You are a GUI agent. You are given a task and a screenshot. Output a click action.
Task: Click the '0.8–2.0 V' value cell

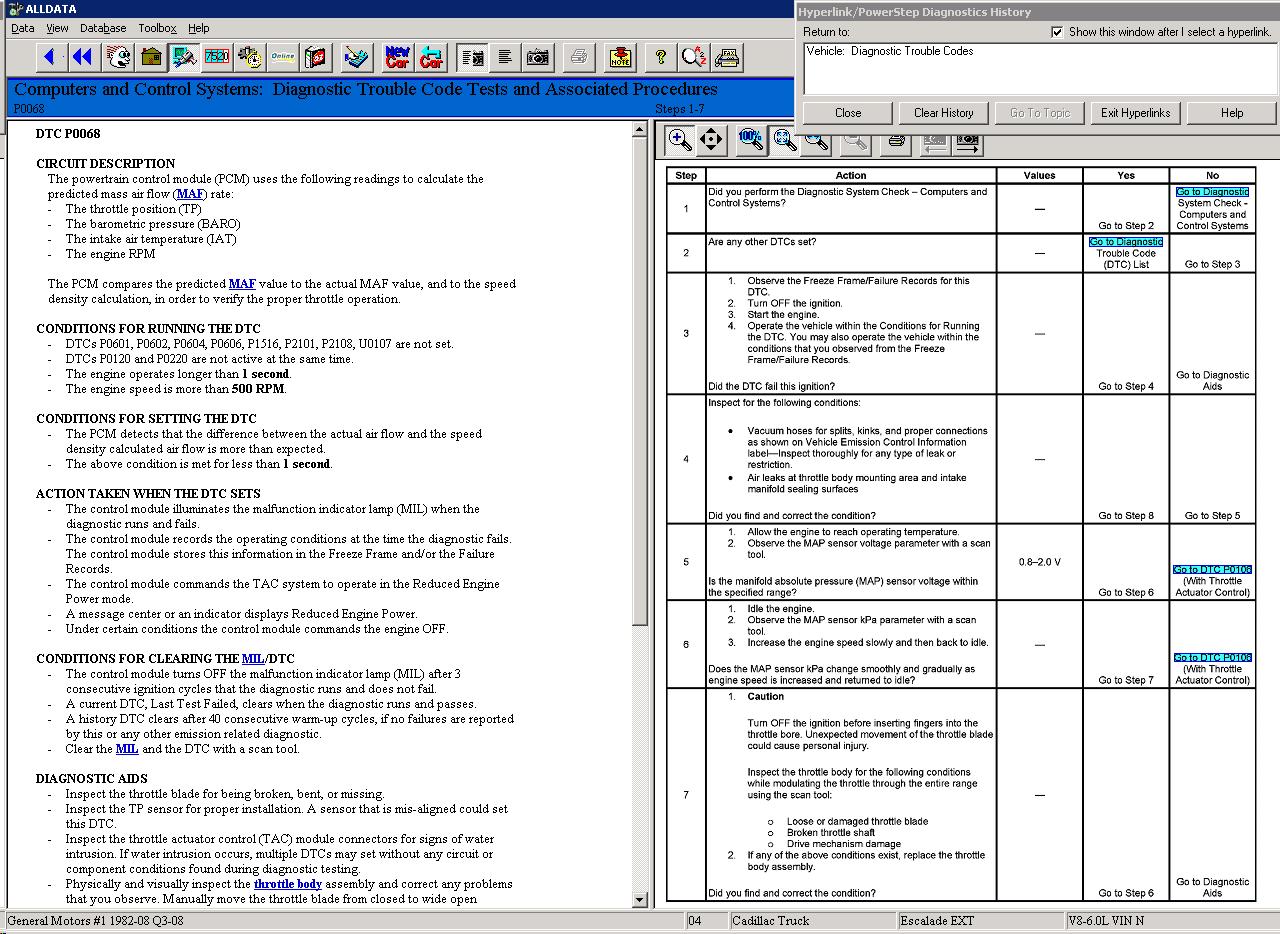pyautogui.click(x=1040, y=562)
